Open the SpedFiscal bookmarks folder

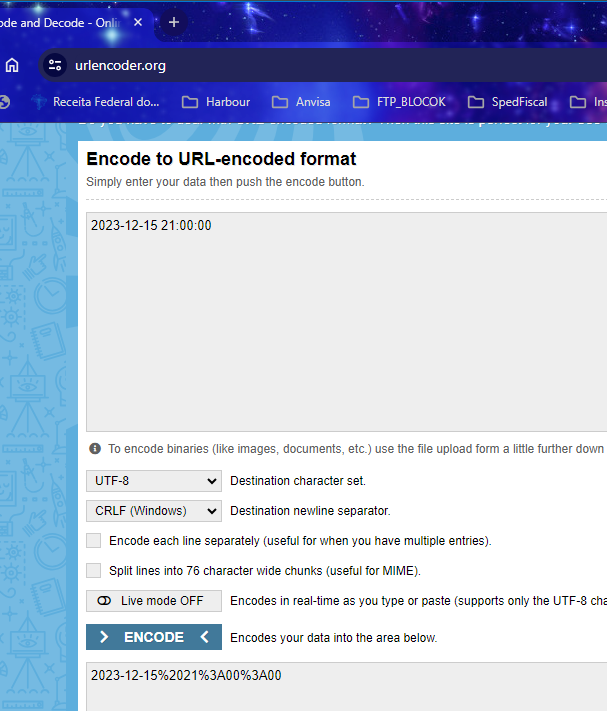[508, 102]
